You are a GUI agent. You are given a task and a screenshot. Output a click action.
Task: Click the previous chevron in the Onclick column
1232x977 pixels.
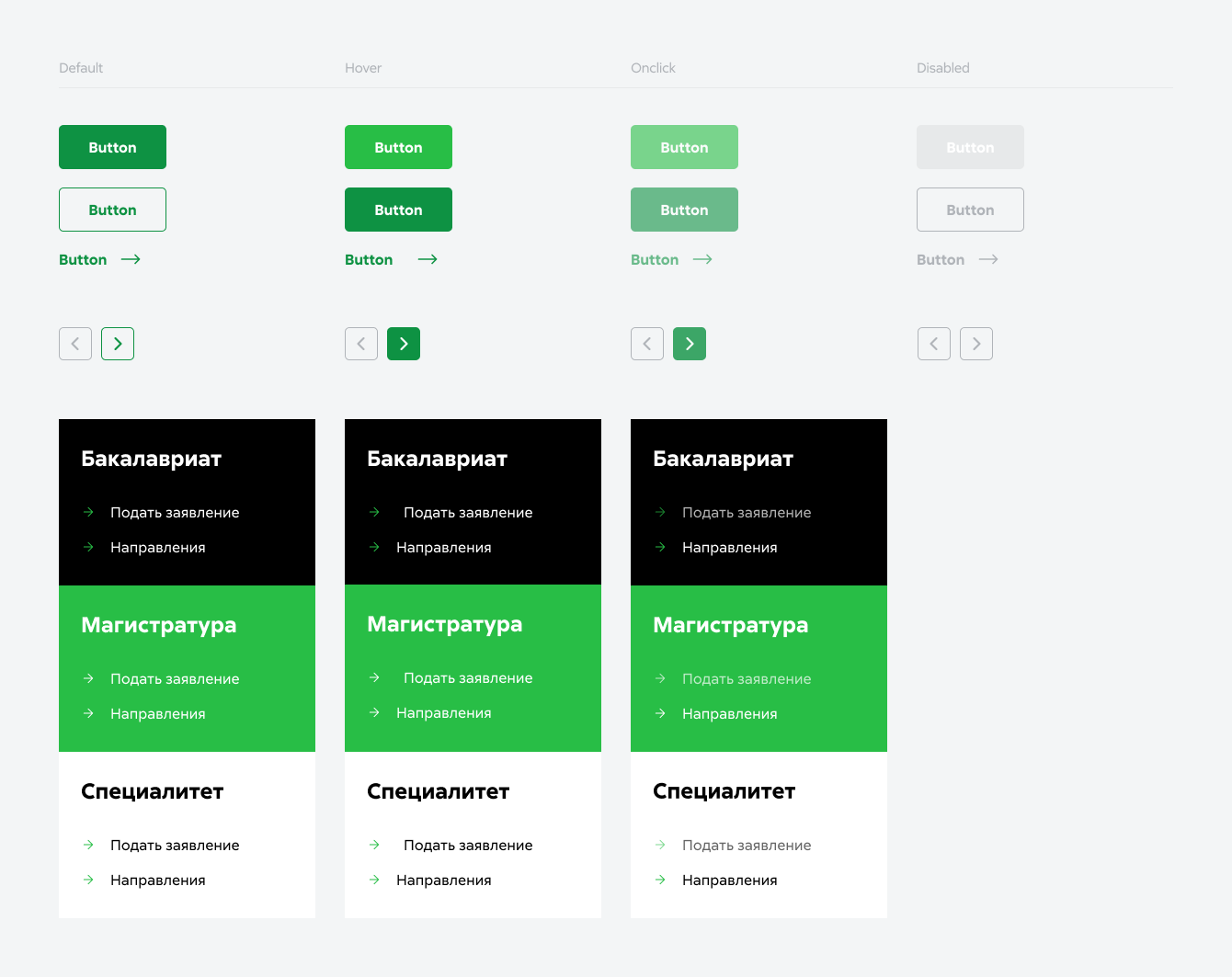tap(647, 344)
